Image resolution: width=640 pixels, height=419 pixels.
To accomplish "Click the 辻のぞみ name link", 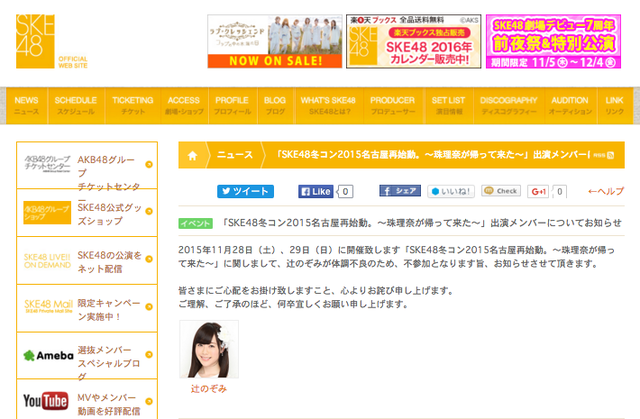I will click(x=209, y=389).
